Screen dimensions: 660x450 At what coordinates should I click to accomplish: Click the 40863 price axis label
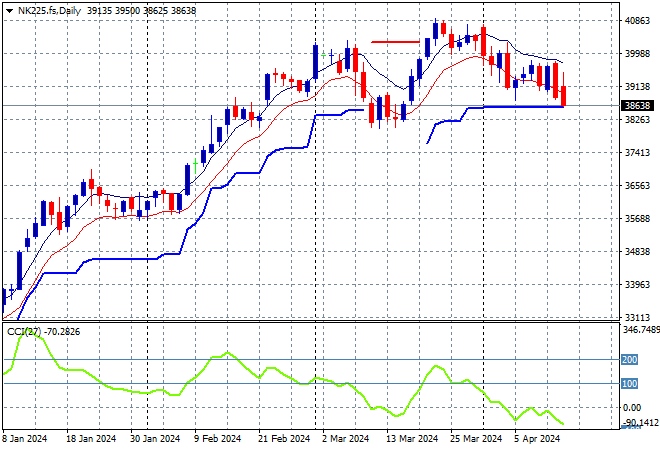tap(635, 20)
